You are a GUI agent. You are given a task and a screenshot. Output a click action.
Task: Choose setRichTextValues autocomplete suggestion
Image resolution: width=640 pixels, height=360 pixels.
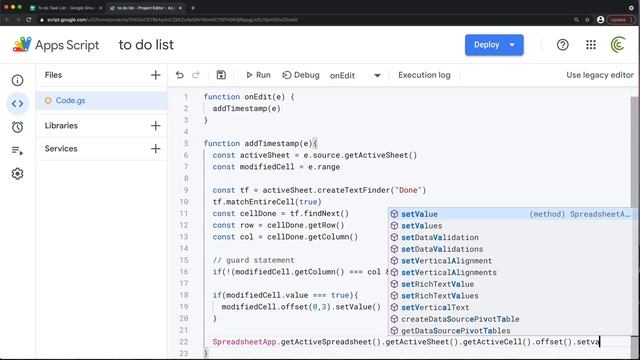click(512, 296)
